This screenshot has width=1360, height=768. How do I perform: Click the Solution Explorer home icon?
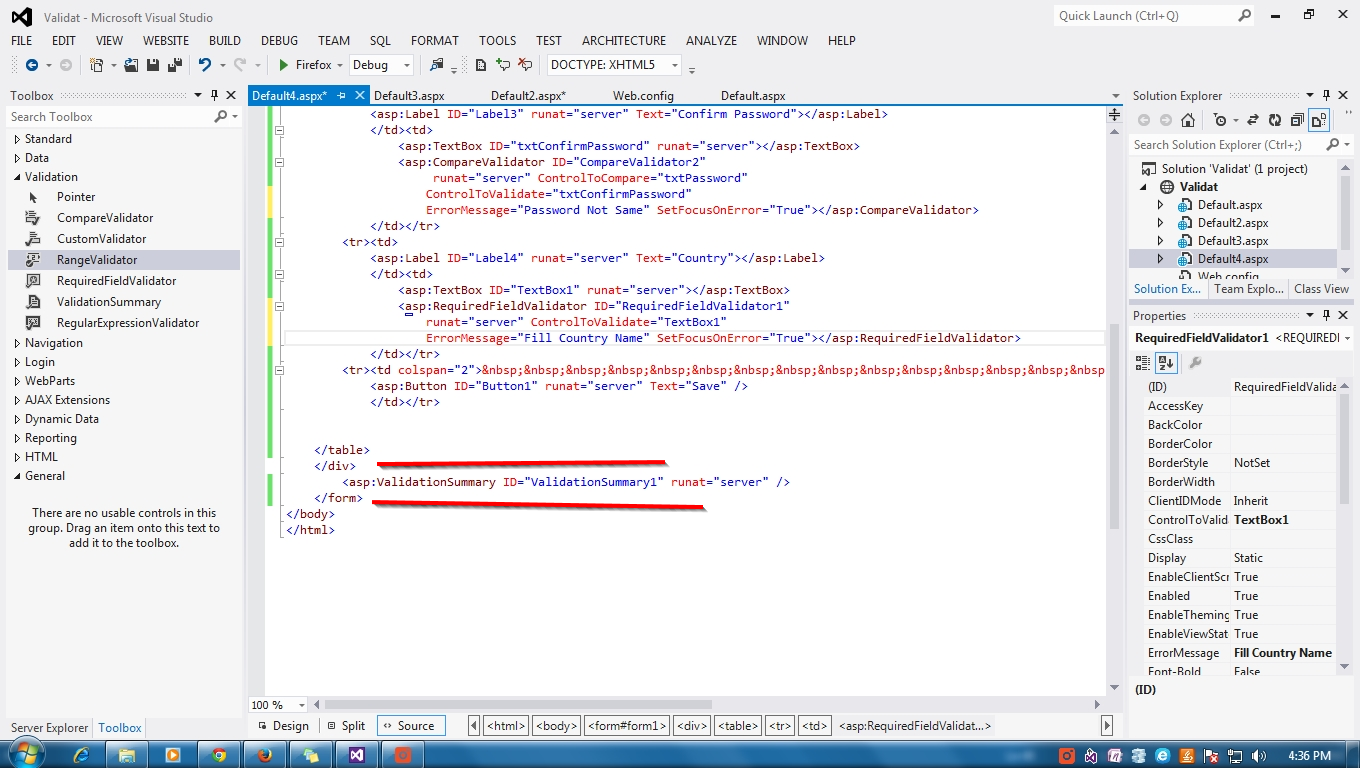pyautogui.click(x=1188, y=120)
